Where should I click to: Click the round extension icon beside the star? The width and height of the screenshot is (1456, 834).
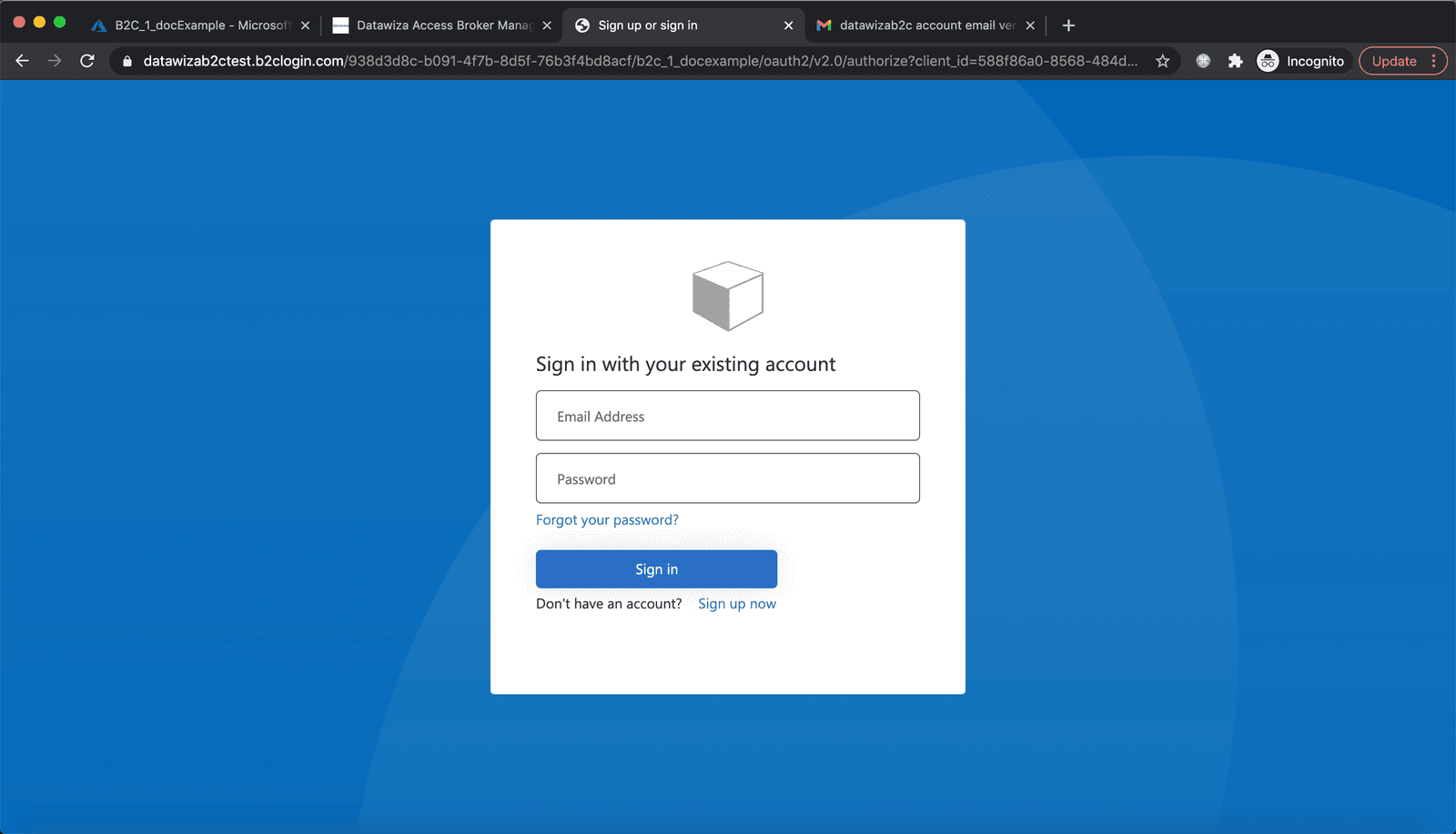tap(1203, 61)
